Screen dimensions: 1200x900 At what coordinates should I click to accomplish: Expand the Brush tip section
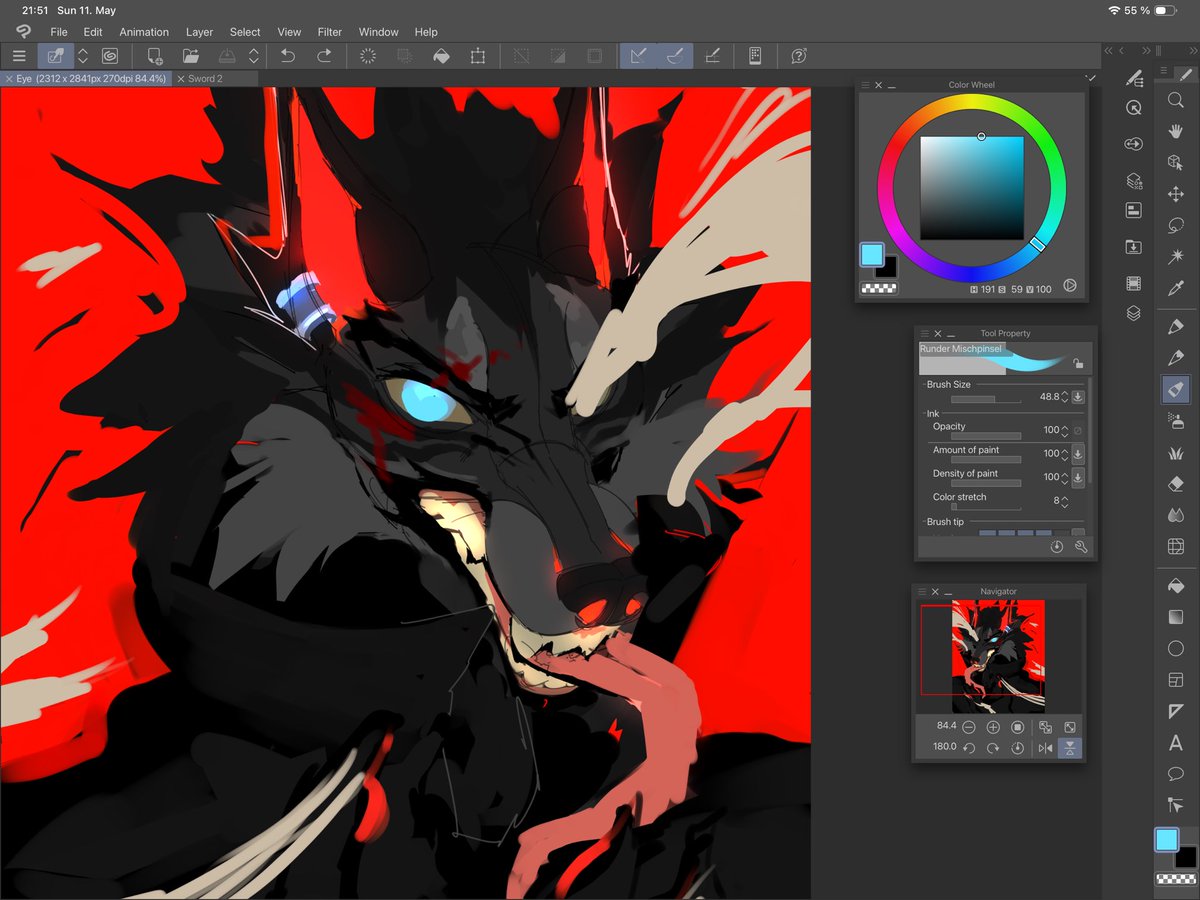[924, 521]
